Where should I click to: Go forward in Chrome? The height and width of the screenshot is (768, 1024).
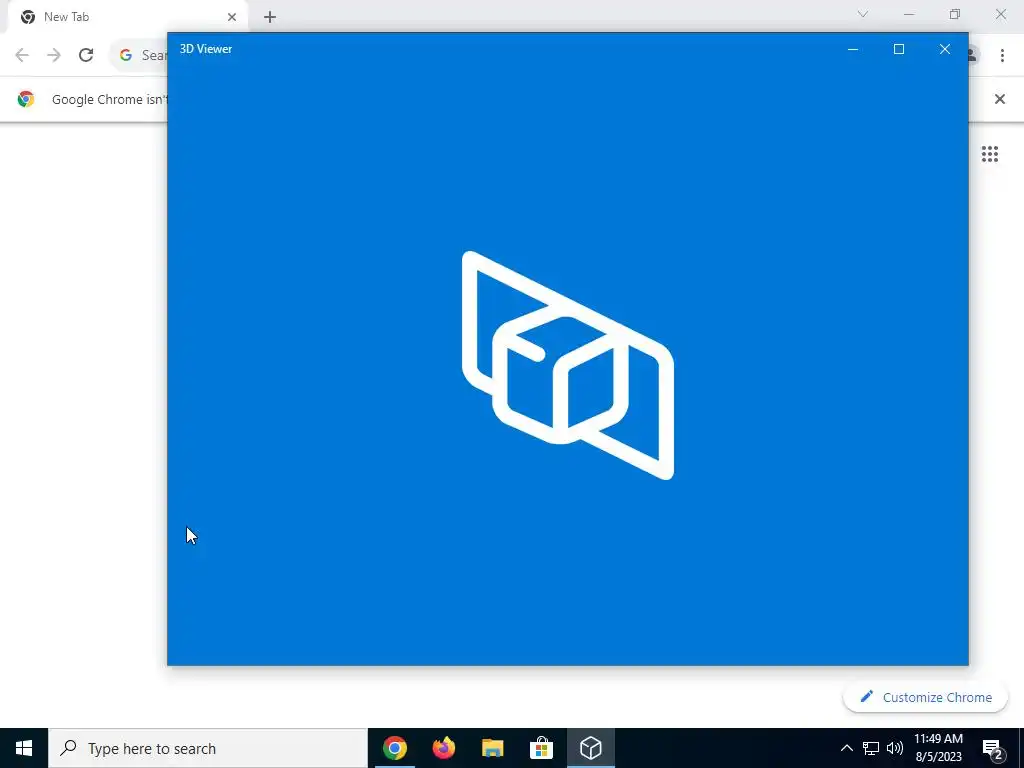click(54, 55)
